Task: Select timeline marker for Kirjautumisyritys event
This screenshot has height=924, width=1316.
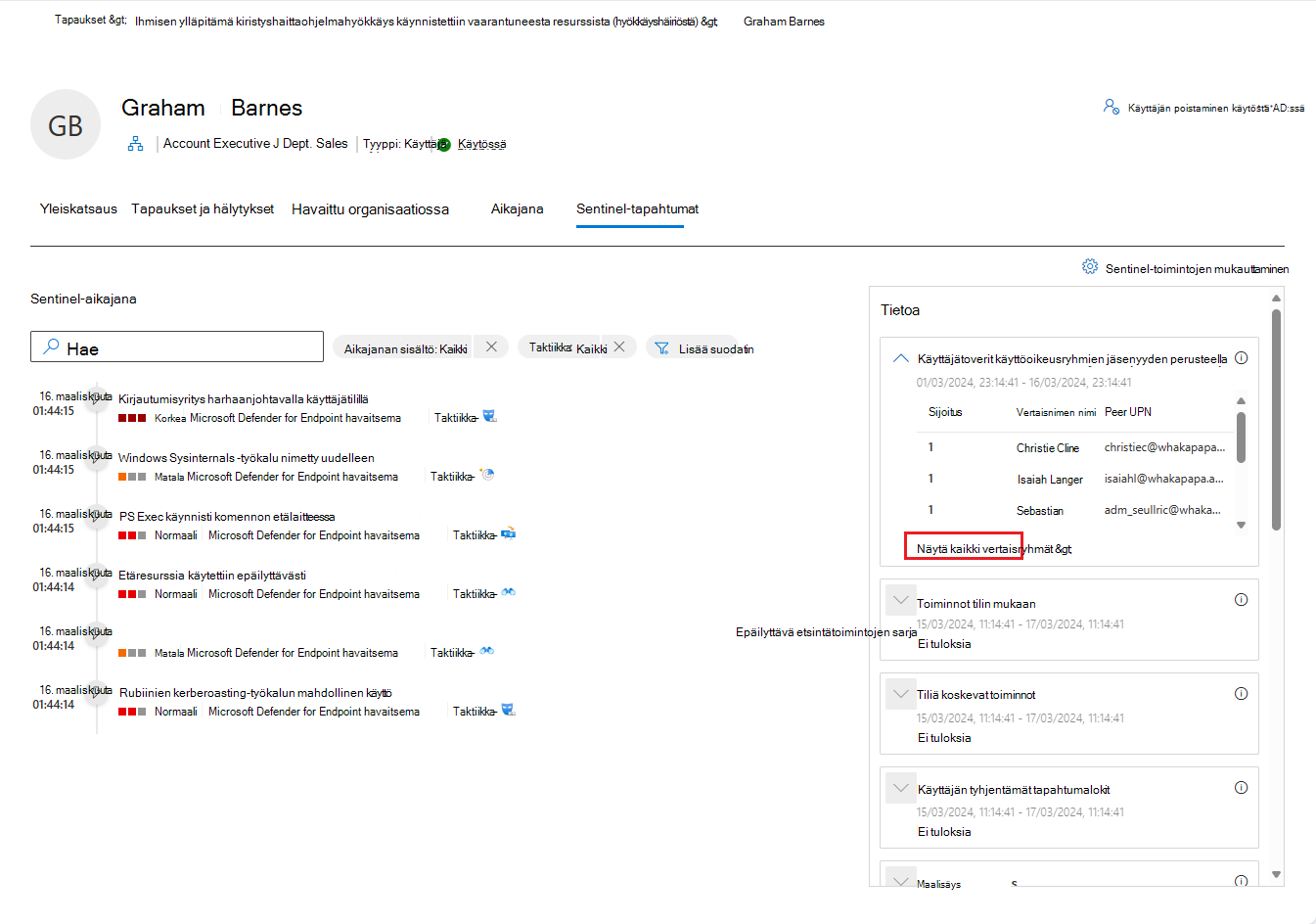Action: pyautogui.click(x=96, y=398)
